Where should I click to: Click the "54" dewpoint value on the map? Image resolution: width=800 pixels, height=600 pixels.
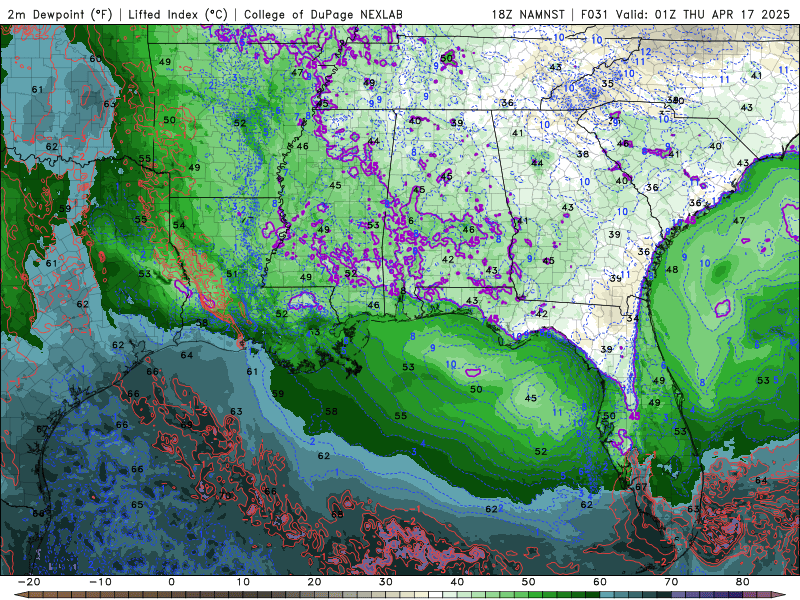coord(179,225)
